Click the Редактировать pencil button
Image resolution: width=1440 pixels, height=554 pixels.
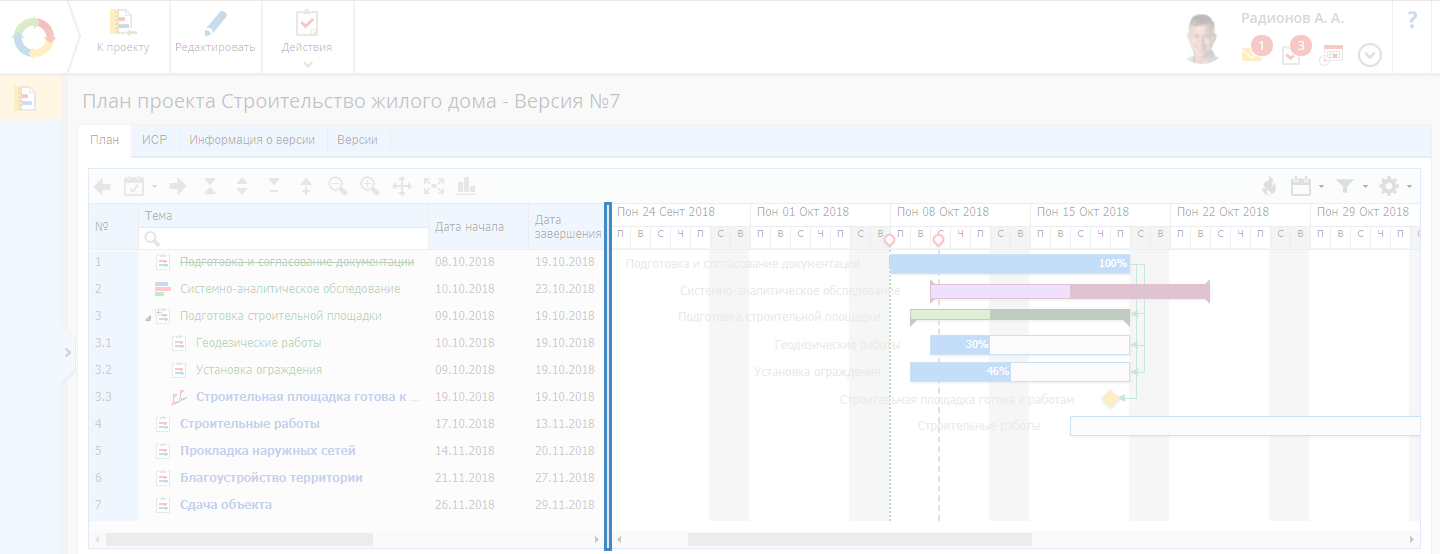pos(215,37)
